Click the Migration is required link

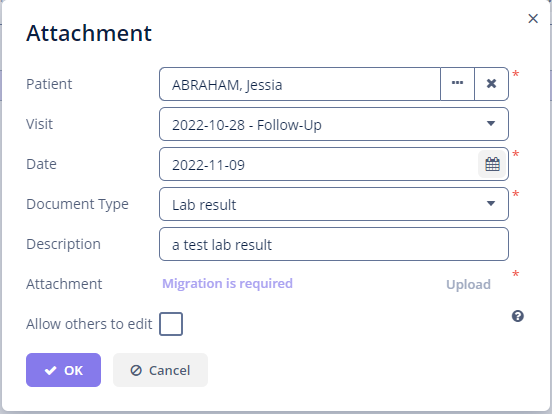tap(227, 284)
